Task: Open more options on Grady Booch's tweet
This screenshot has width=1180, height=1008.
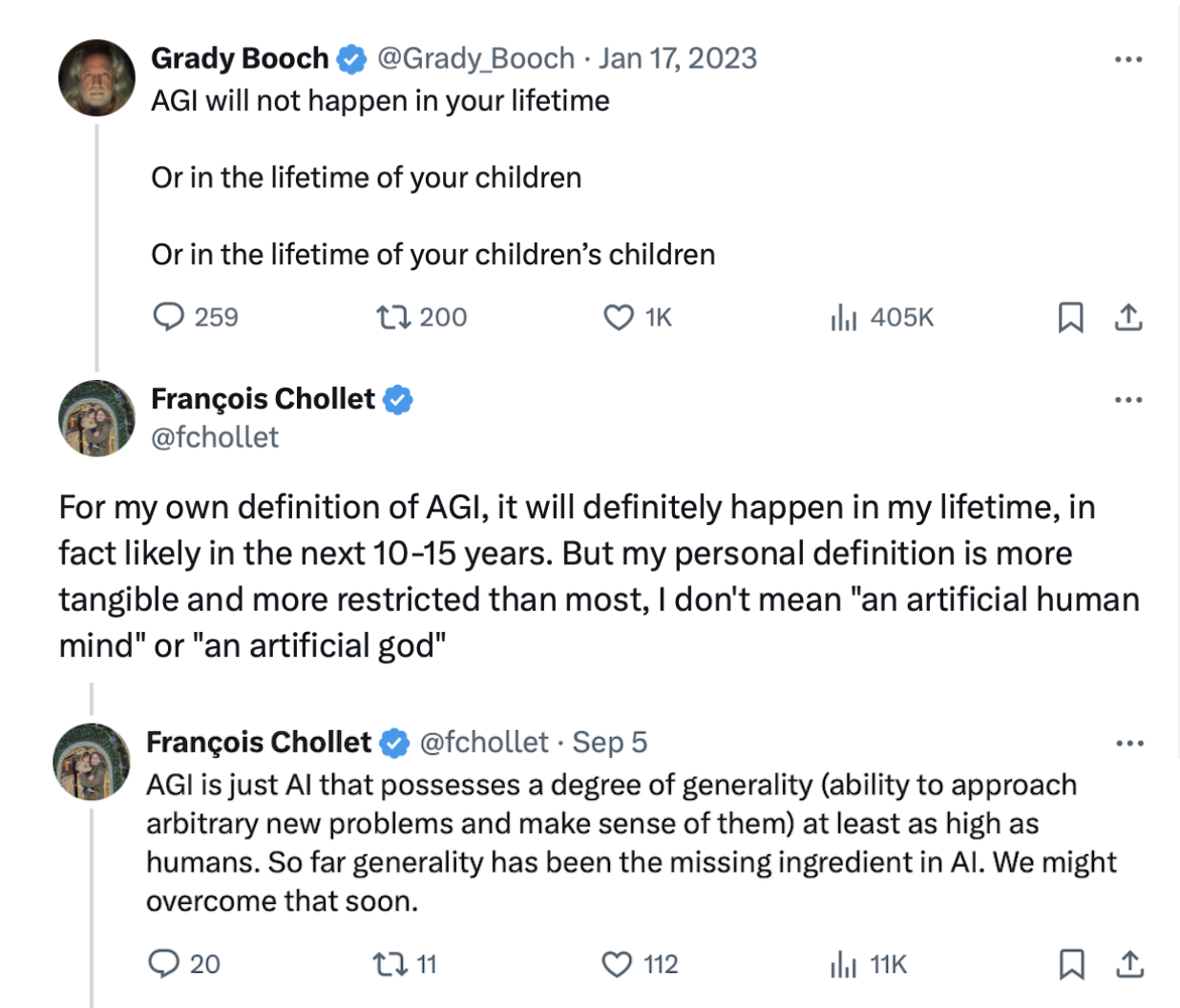Action: (x=1128, y=59)
